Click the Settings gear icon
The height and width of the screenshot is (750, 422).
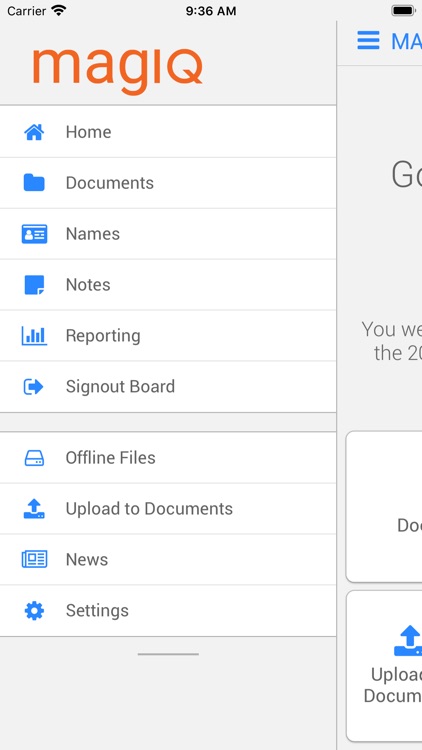click(x=34, y=611)
